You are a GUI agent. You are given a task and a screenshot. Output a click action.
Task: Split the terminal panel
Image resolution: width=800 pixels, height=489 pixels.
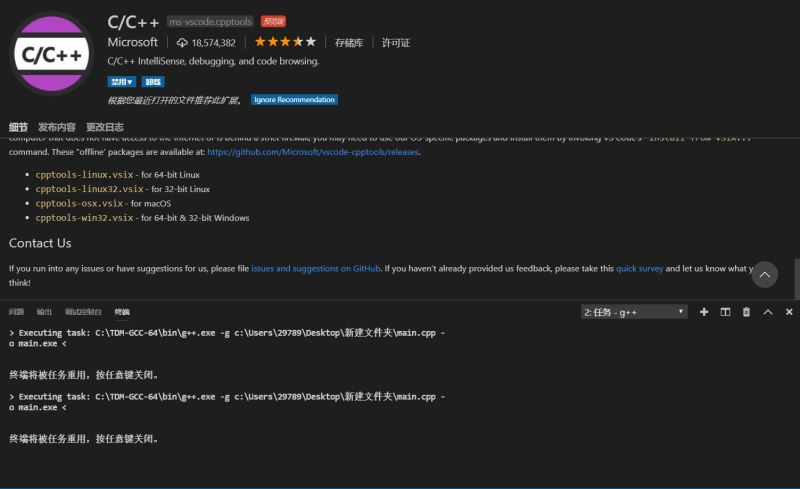(x=725, y=312)
